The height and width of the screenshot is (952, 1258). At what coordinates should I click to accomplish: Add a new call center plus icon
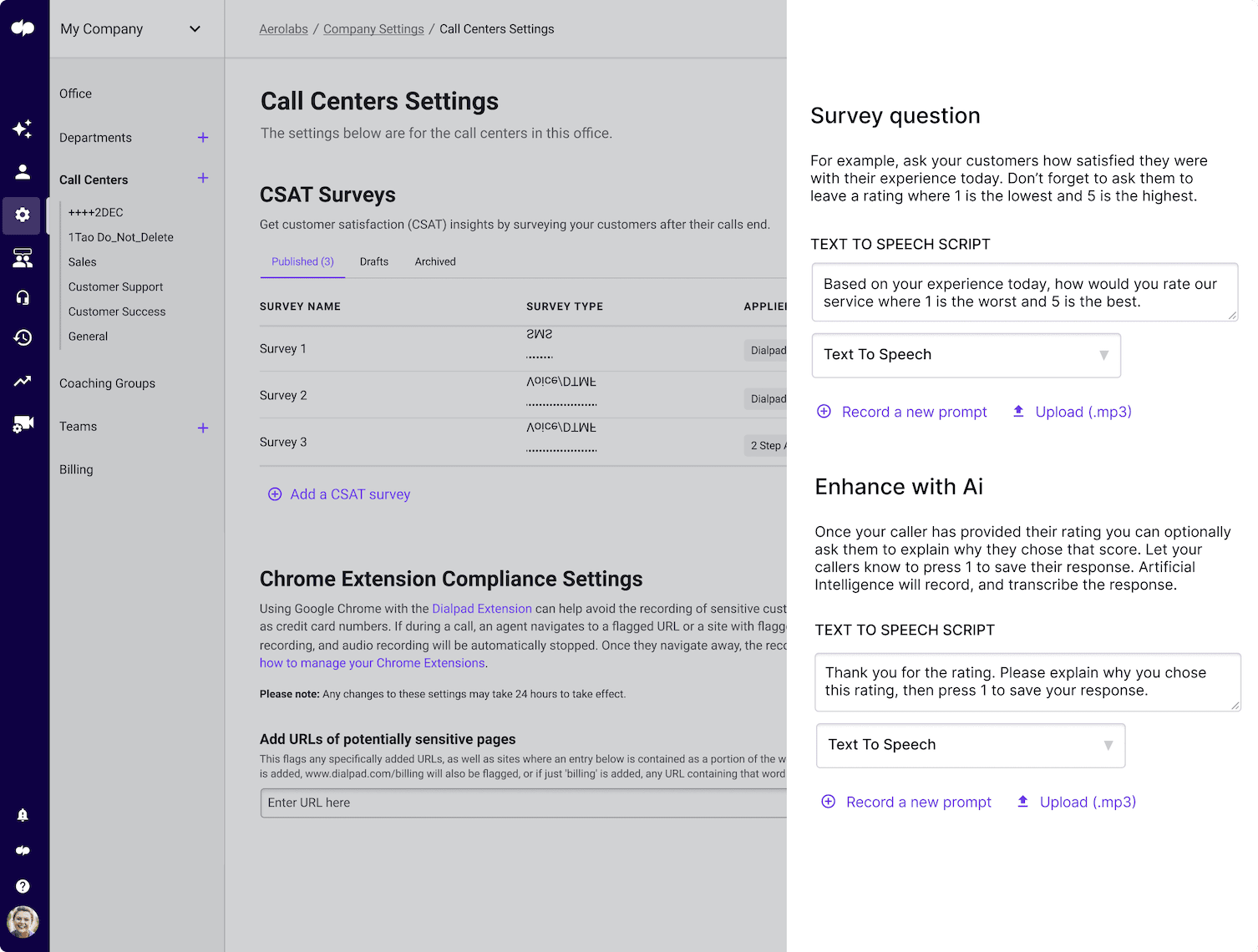click(x=203, y=178)
